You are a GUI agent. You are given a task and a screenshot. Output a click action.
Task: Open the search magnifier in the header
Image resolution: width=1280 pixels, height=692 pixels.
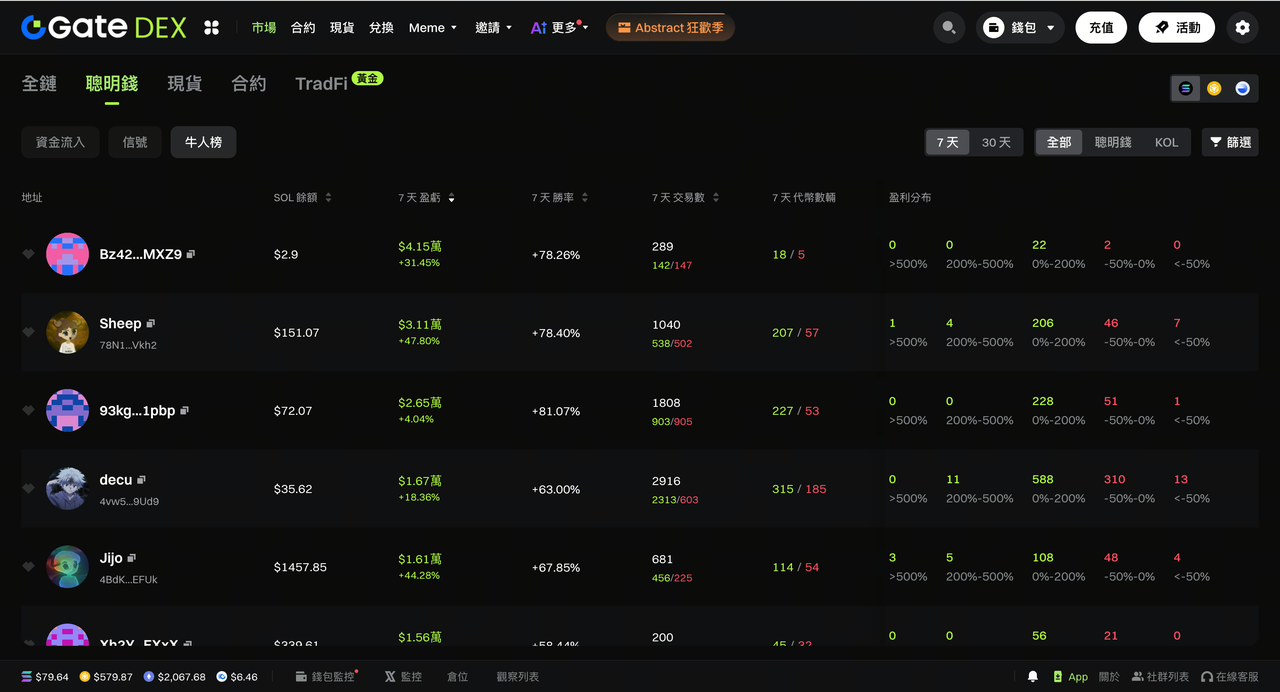(948, 28)
